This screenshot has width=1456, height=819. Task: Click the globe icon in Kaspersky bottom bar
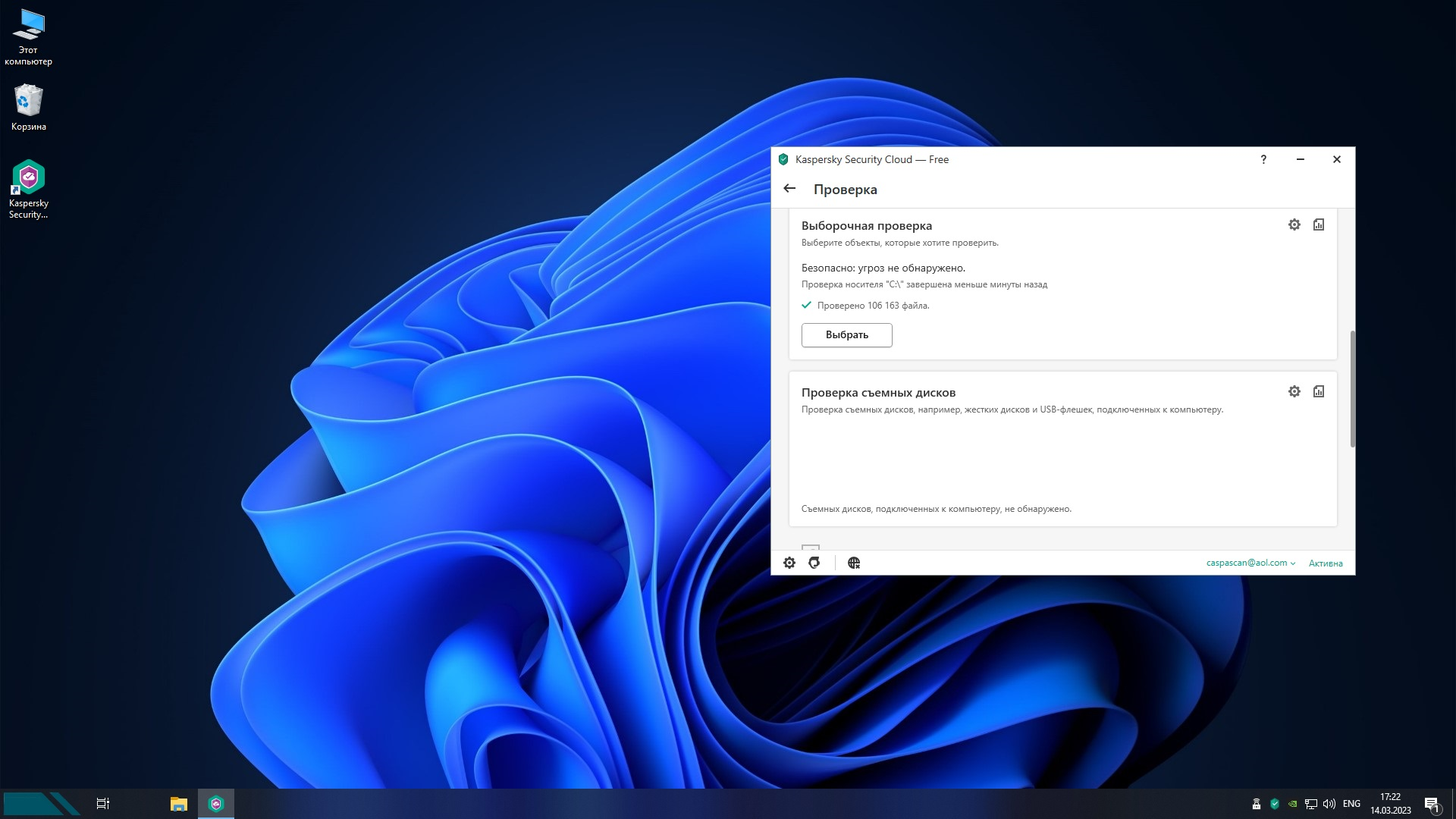click(x=854, y=563)
